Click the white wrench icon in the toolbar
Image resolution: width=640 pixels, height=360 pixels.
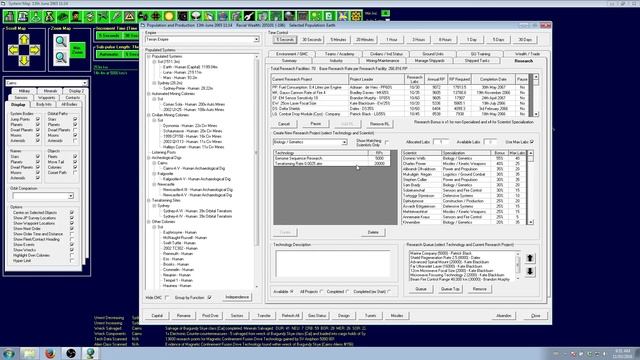pyautogui.click(x=249, y=16)
